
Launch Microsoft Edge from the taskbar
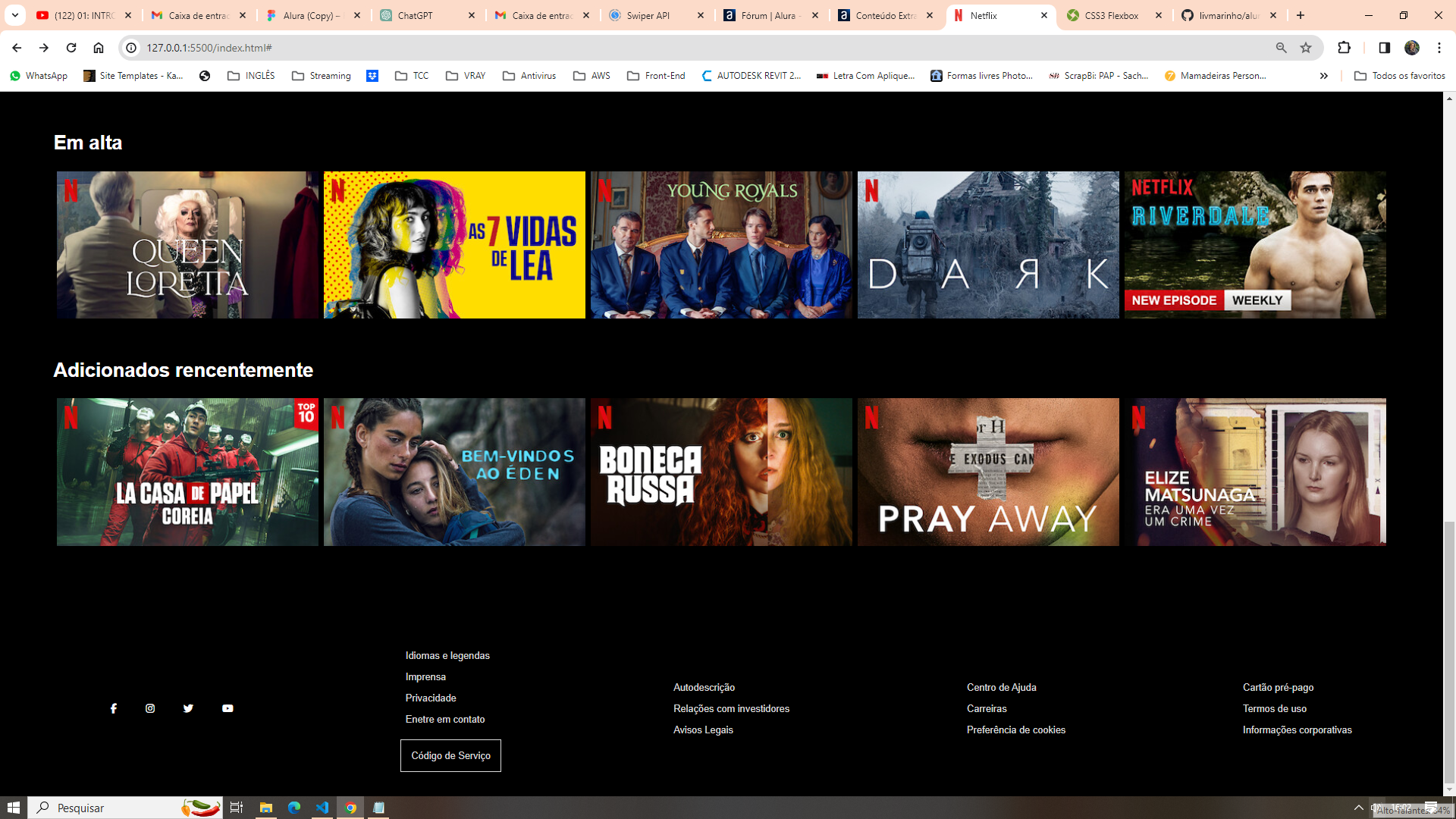point(294,808)
